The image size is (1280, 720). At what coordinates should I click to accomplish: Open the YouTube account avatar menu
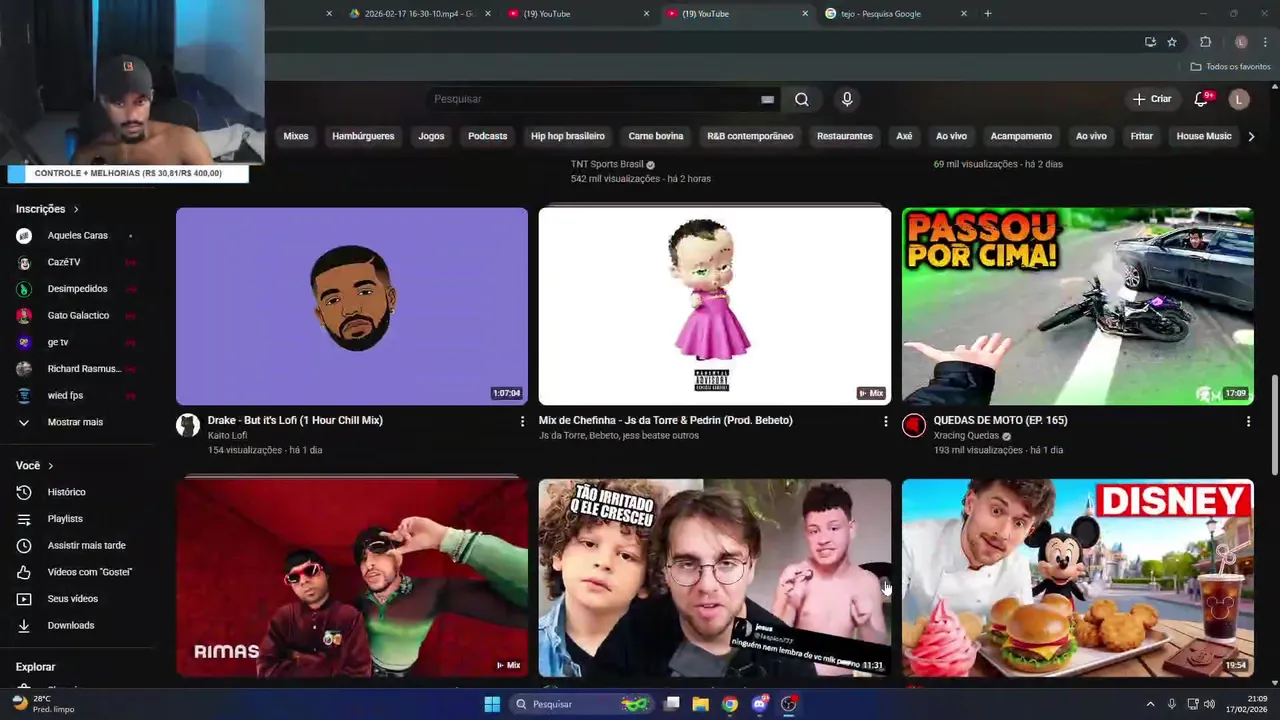(x=1239, y=99)
